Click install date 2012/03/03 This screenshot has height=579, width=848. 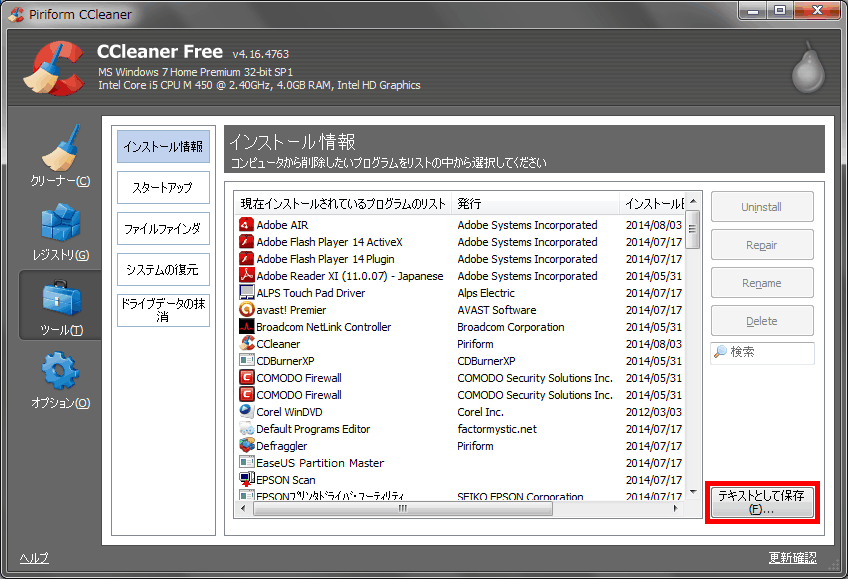click(x=654, y=411)
